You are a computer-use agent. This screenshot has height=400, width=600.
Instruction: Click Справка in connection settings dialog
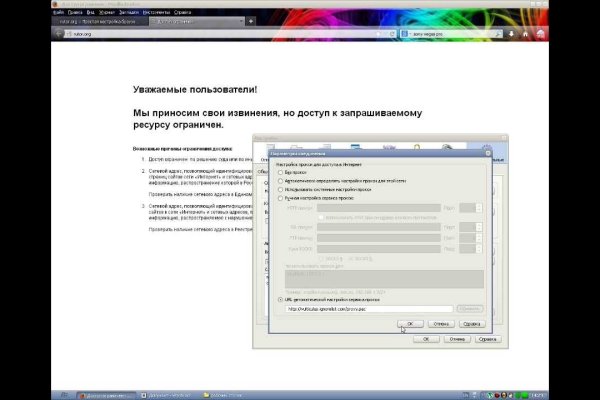pyautogui.click(x=474, y=324)
